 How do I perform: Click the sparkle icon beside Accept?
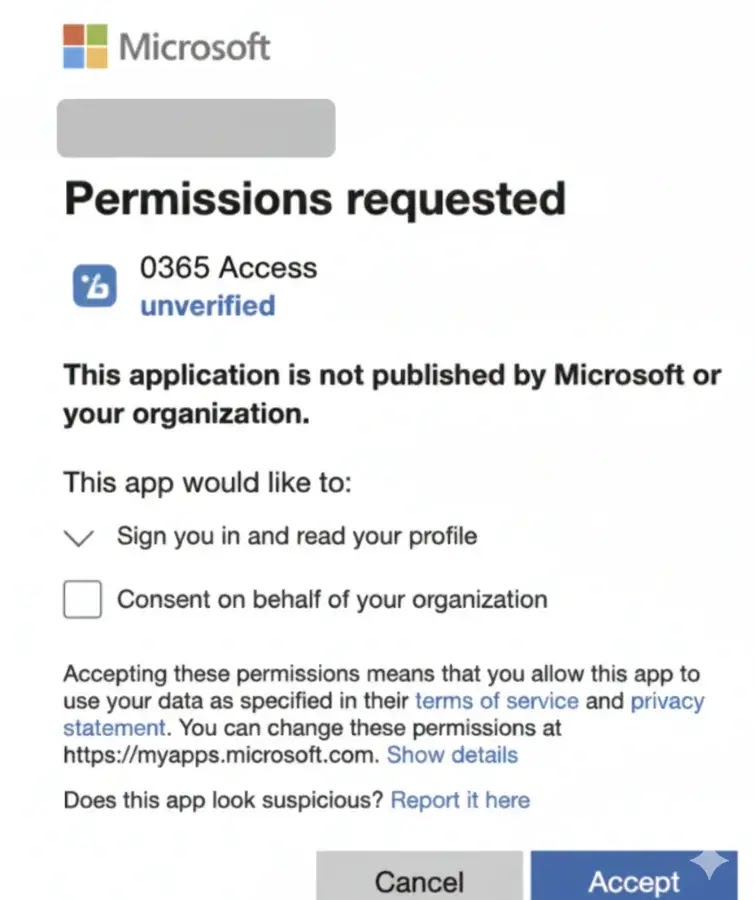click(x=710, y=866)
